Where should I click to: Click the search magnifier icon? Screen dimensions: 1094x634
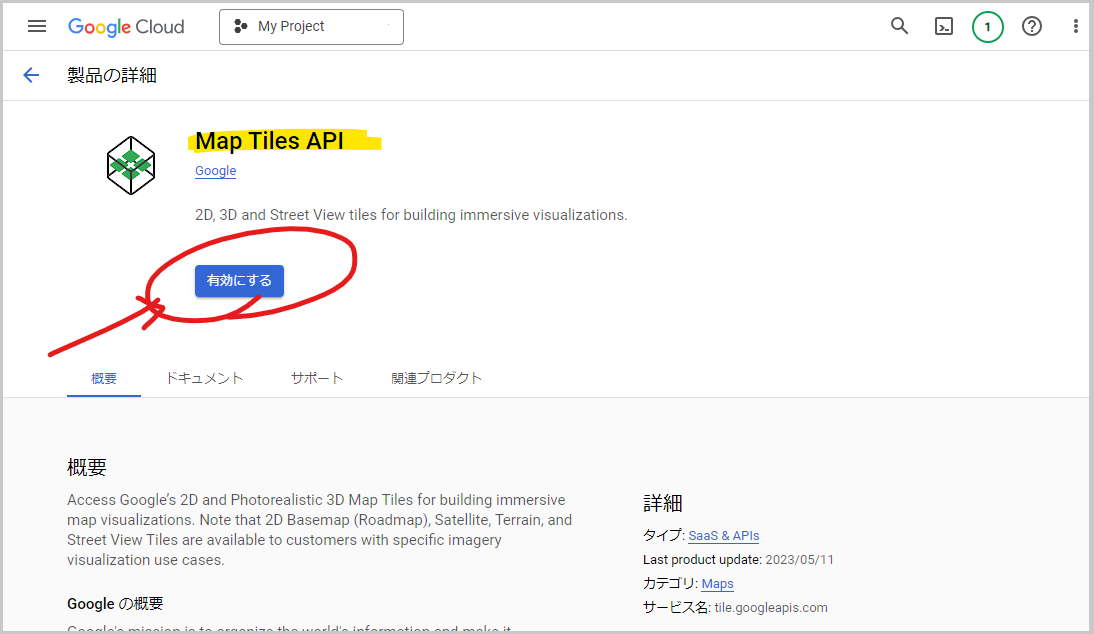tap(899, 27)
